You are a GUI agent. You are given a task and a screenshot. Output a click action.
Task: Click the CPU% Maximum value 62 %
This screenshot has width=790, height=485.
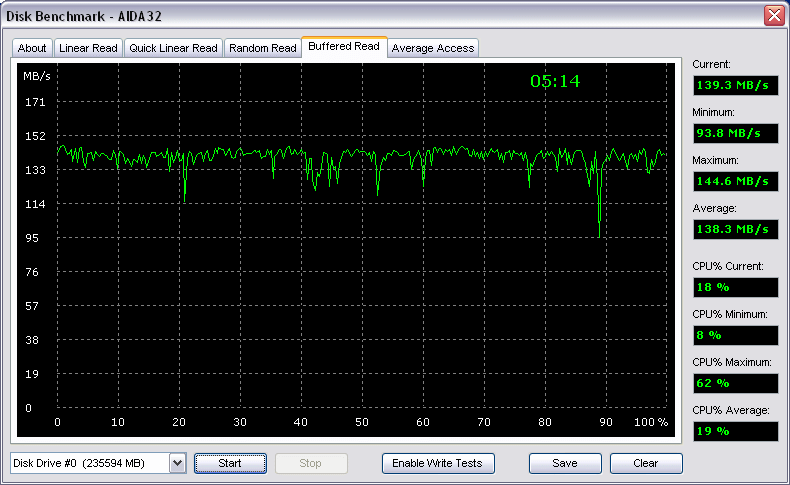736,383
